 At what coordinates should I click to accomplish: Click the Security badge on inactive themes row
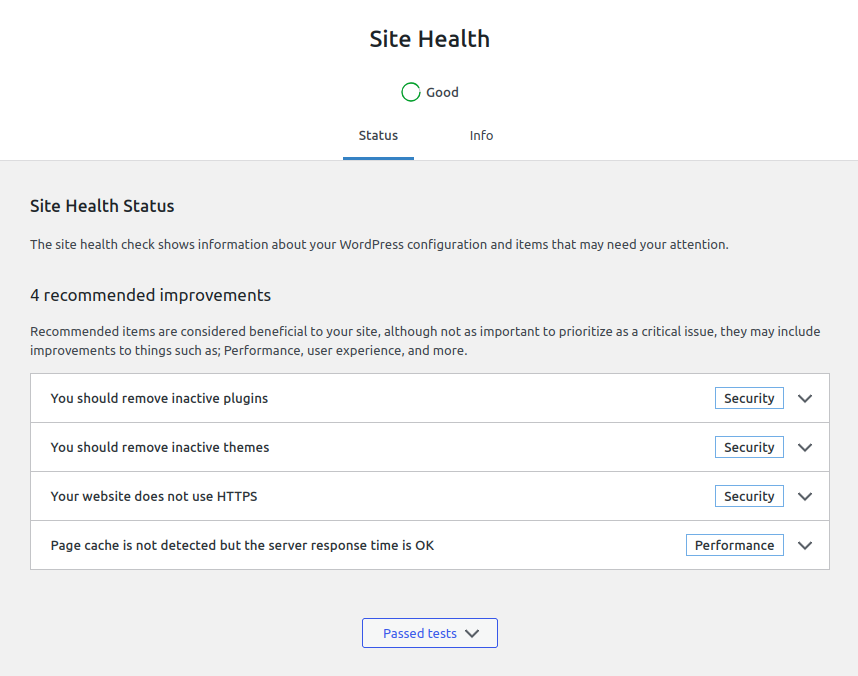(749, 447)
